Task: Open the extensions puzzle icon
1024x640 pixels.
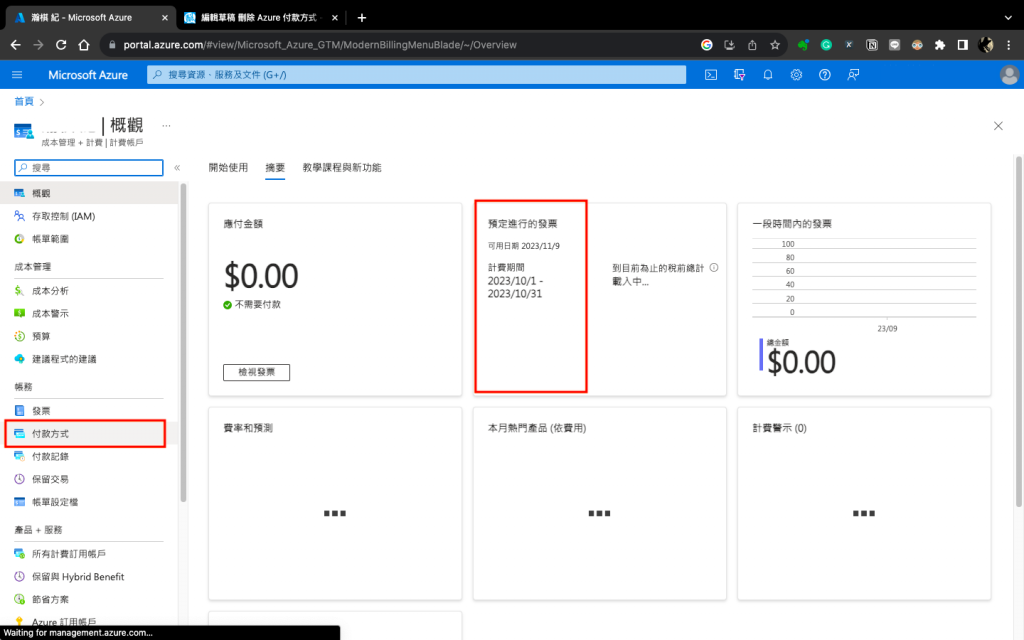Action: click(940, 45)
